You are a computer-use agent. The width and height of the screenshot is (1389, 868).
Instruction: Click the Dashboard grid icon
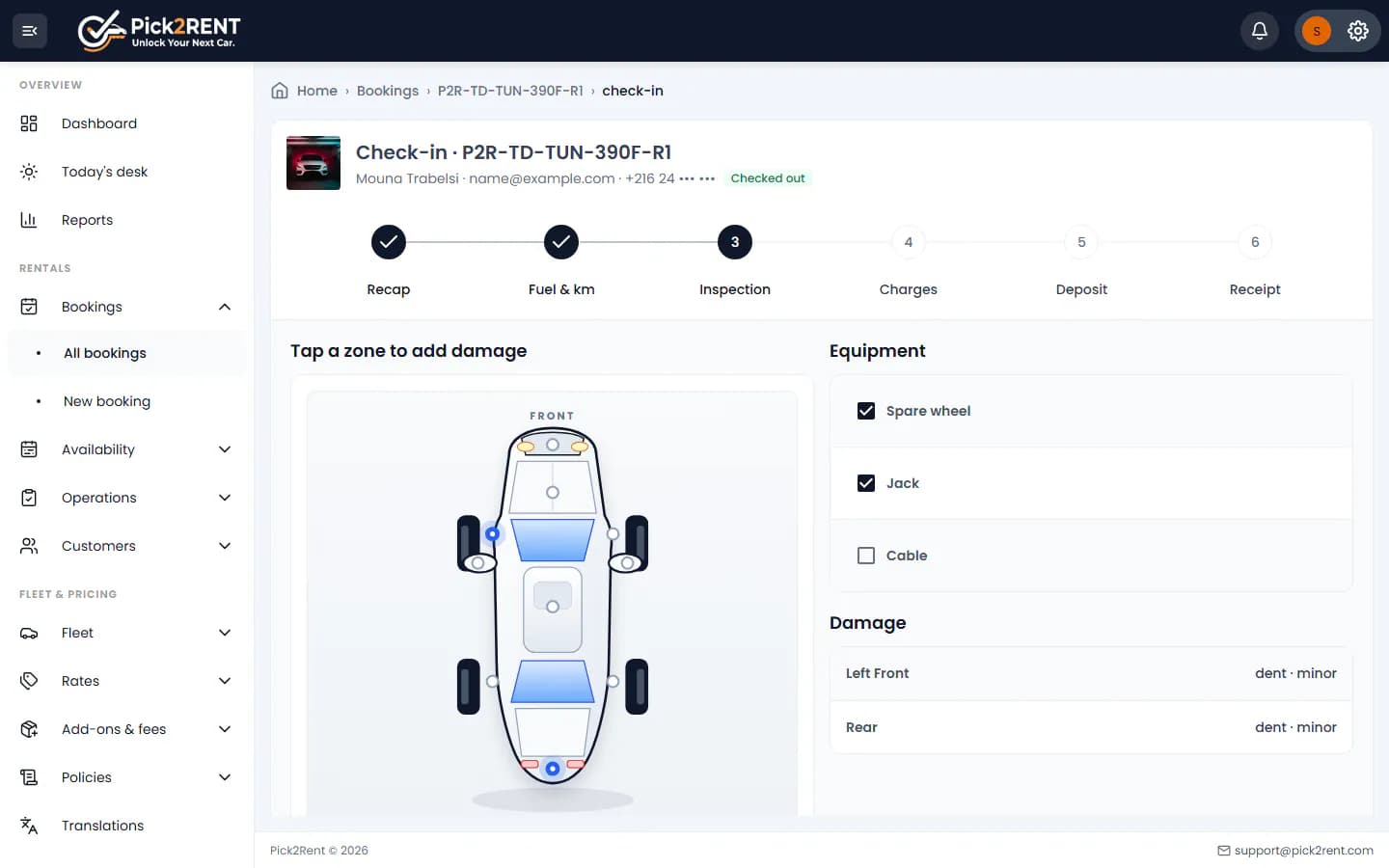(29, 123)
